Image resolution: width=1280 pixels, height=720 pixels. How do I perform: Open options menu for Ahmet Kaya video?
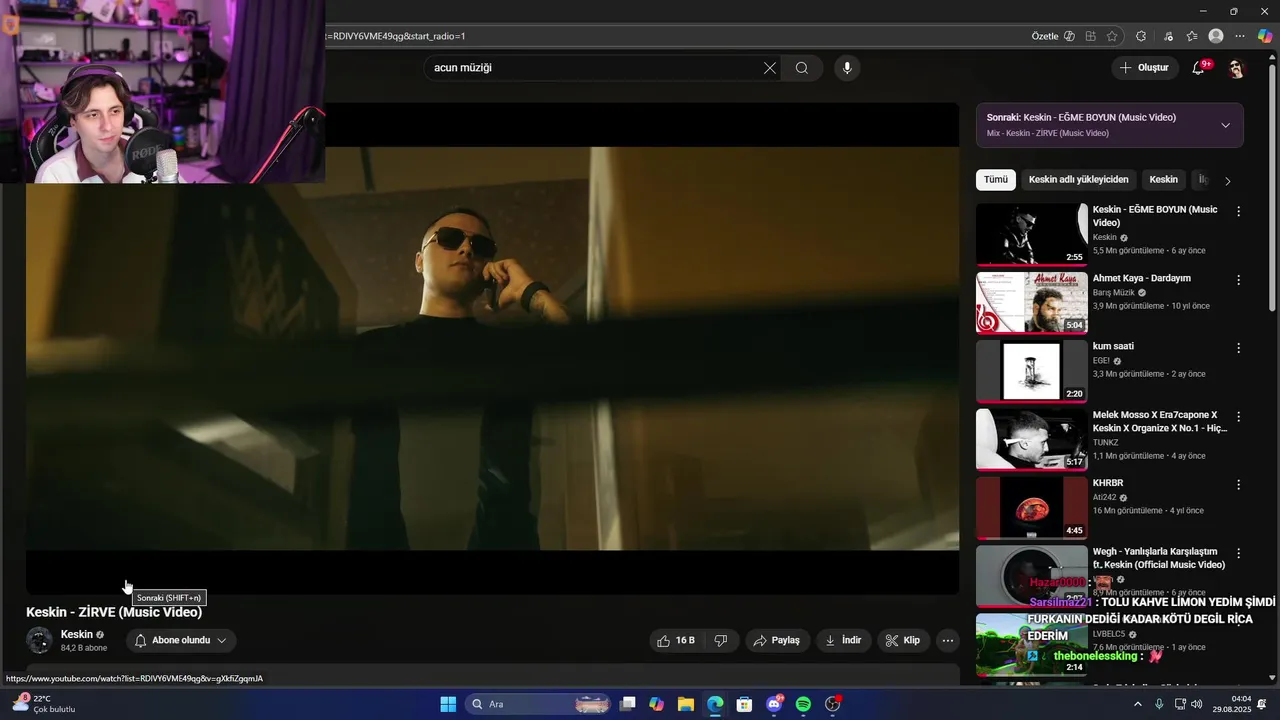point(1238,280)
